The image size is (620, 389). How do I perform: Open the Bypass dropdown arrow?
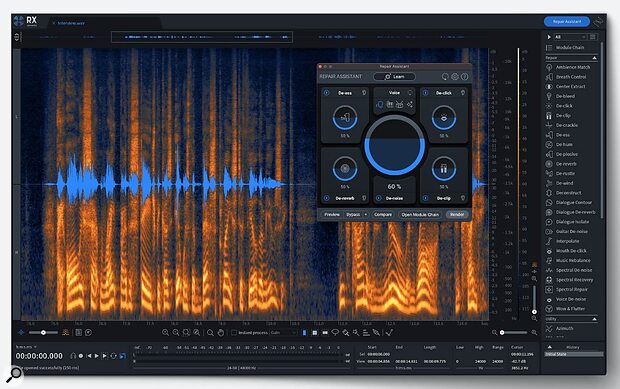point(365,215)
